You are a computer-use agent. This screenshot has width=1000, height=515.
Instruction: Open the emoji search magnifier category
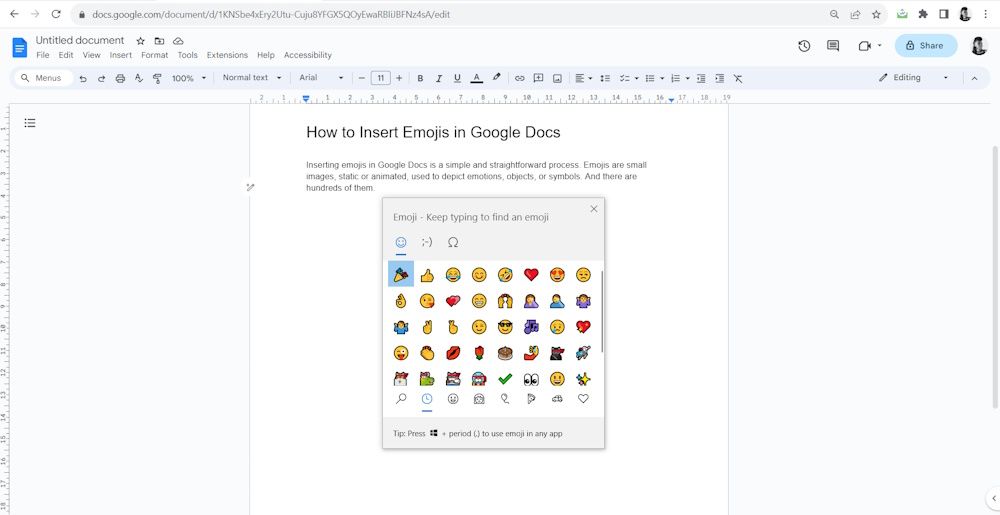pyautogui.click(x=401, y=399)
